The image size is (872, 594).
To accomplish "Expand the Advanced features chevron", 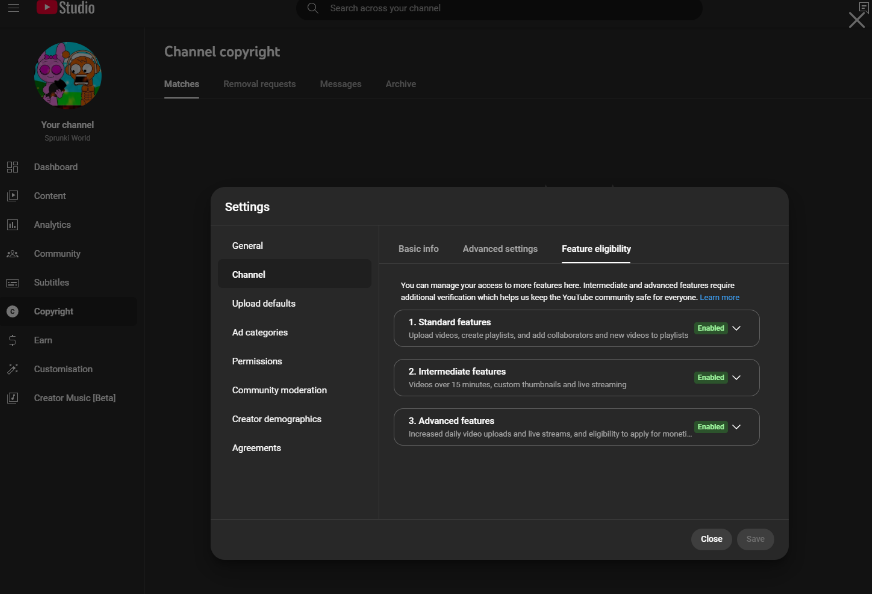I will (x=736, y=427).
